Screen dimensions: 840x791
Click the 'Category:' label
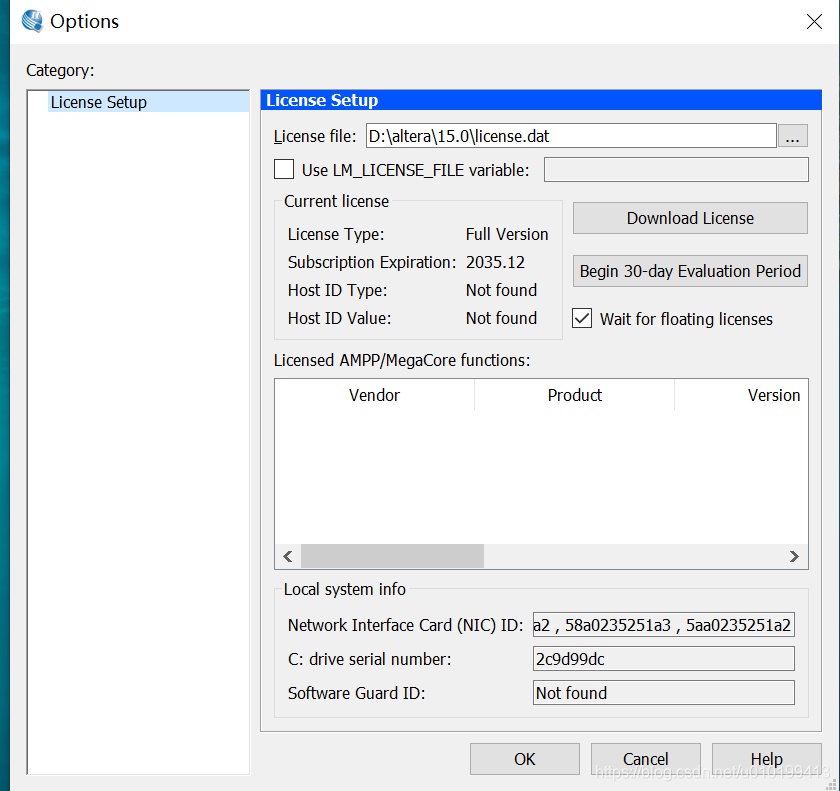tap(60, 70)
